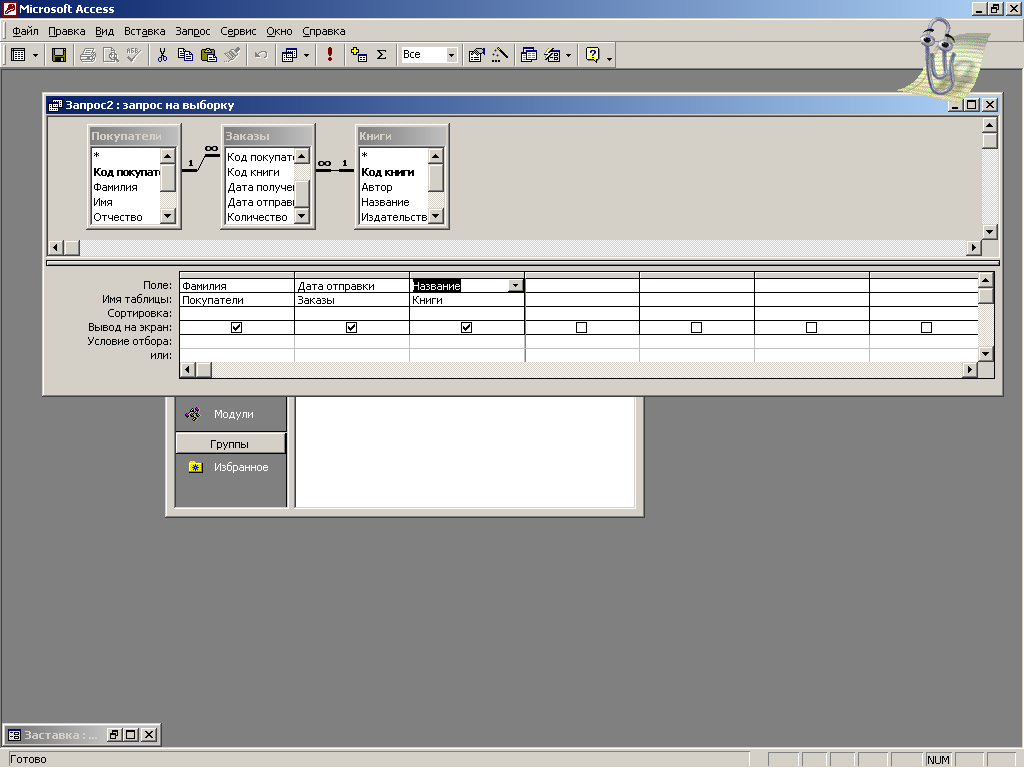Click the Undo arrow icon
The image size is (1024, 768).
coord(261,56)
